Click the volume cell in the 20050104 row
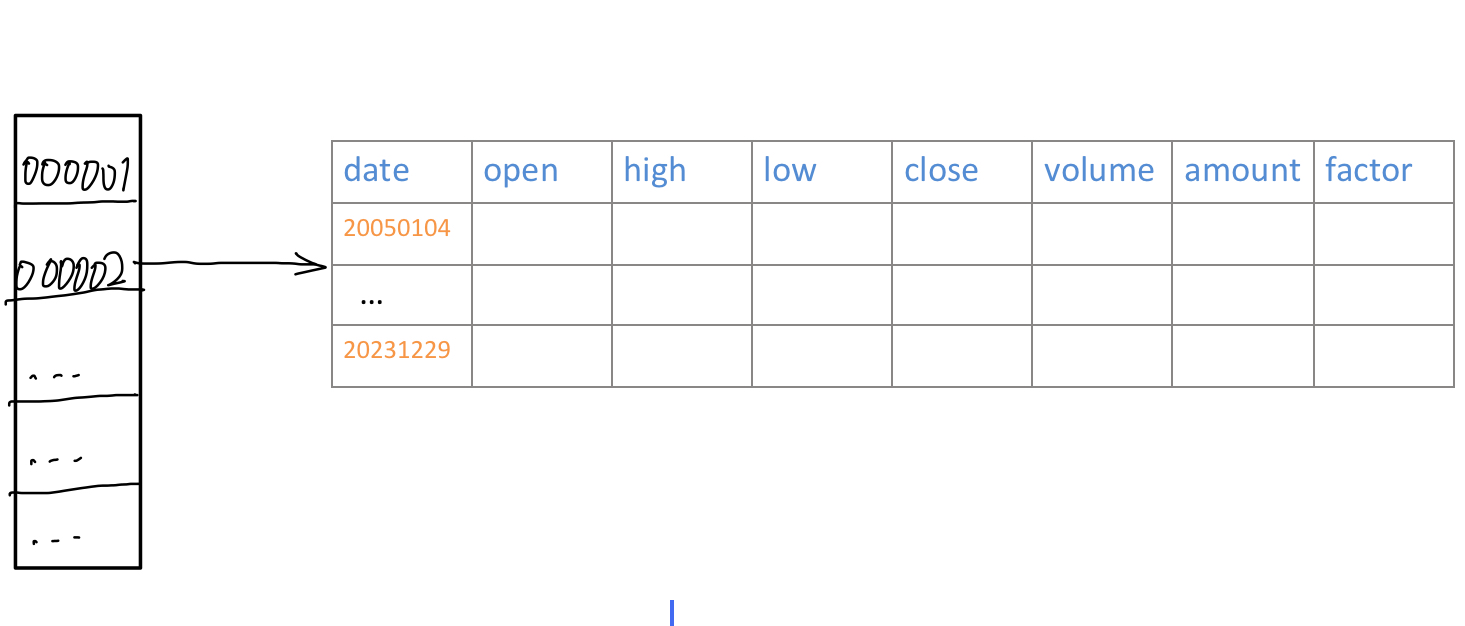The height and width of the screenshot is (626, 1465). pyautogui.click(x=1101, y=234)
